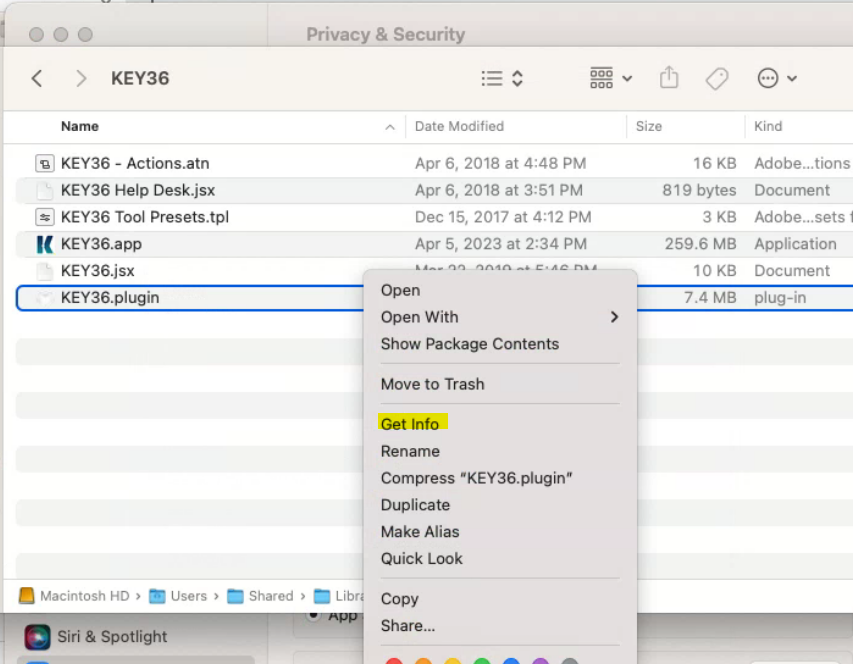Choose Share... in the context menu
This screenshot has width=853, height=664.
408,626
